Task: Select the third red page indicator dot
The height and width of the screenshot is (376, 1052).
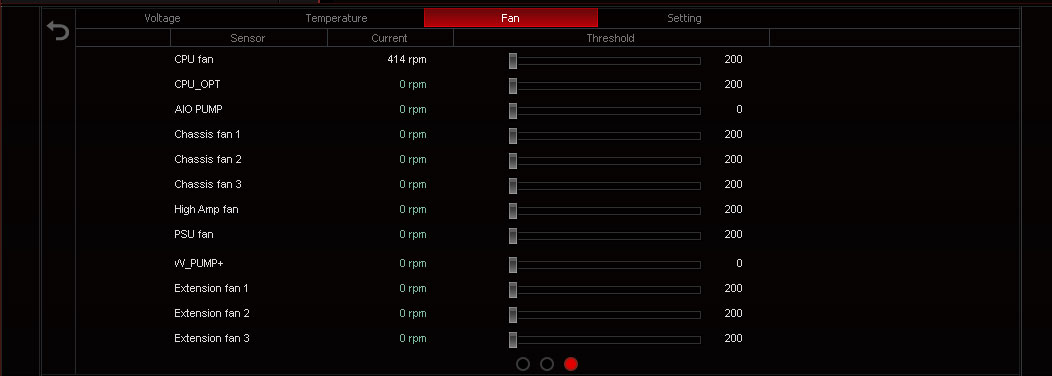Action: click(571, 364)
